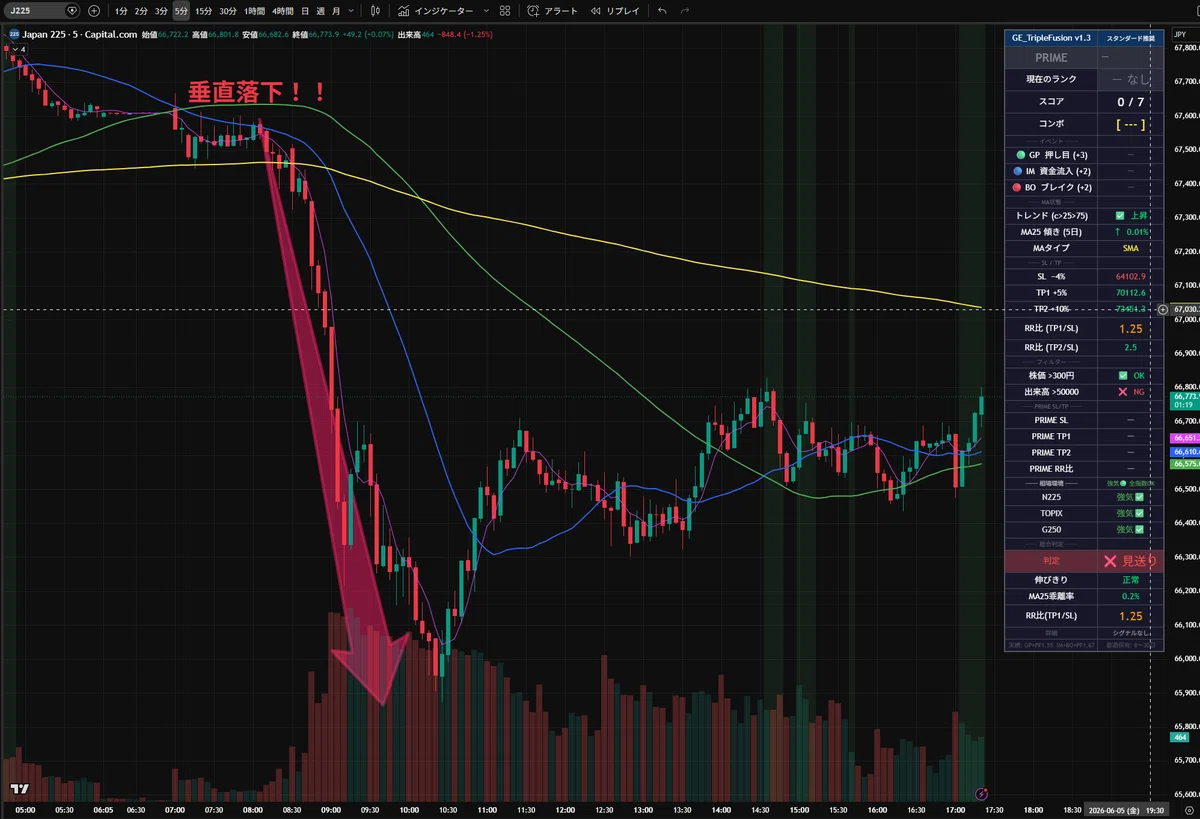Screen dimensions: 1200x819
Task: Select the 3分 timeframe
Action: (x=161, y=11)
